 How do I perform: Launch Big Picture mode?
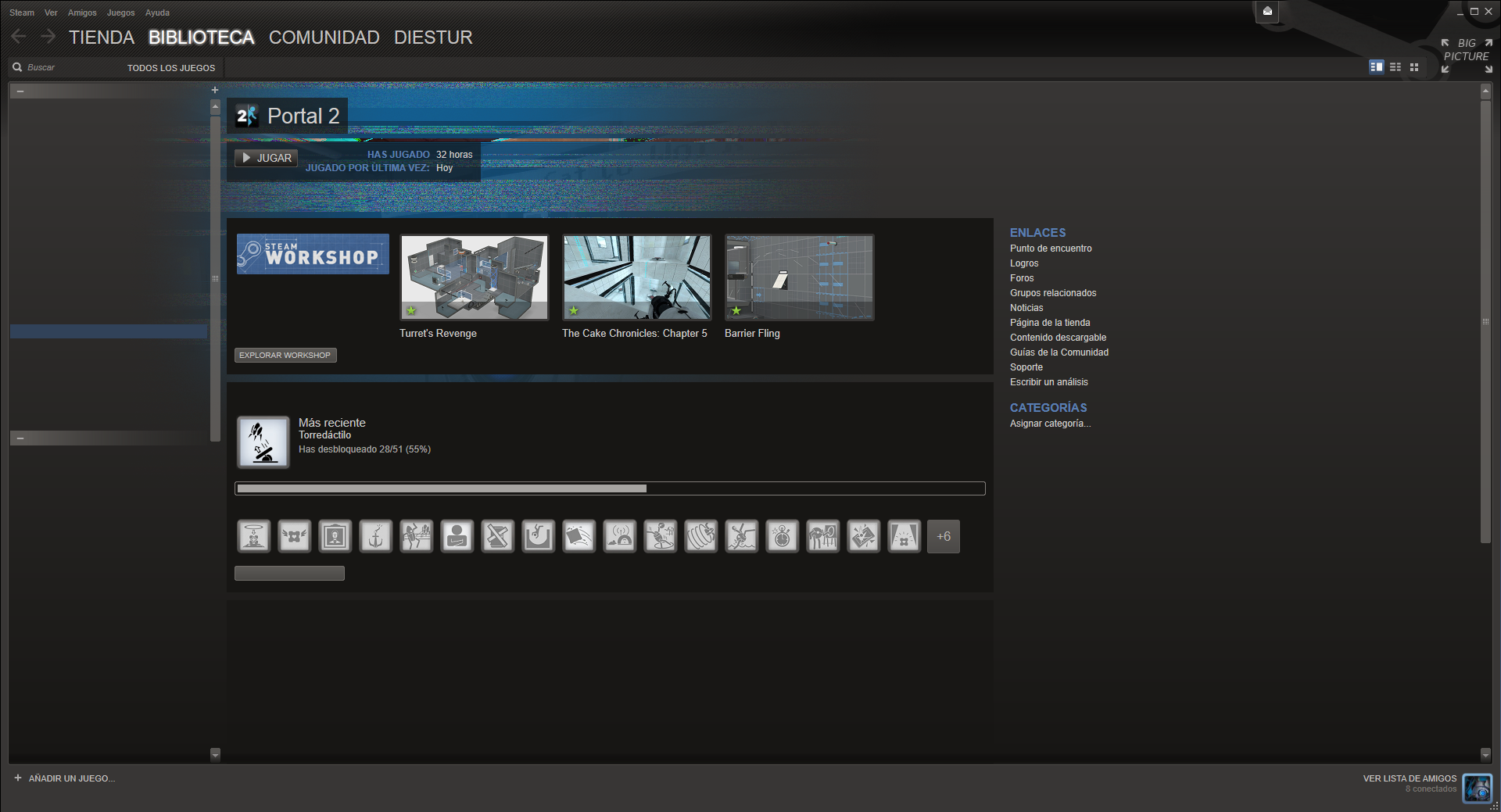(1467, 55)
